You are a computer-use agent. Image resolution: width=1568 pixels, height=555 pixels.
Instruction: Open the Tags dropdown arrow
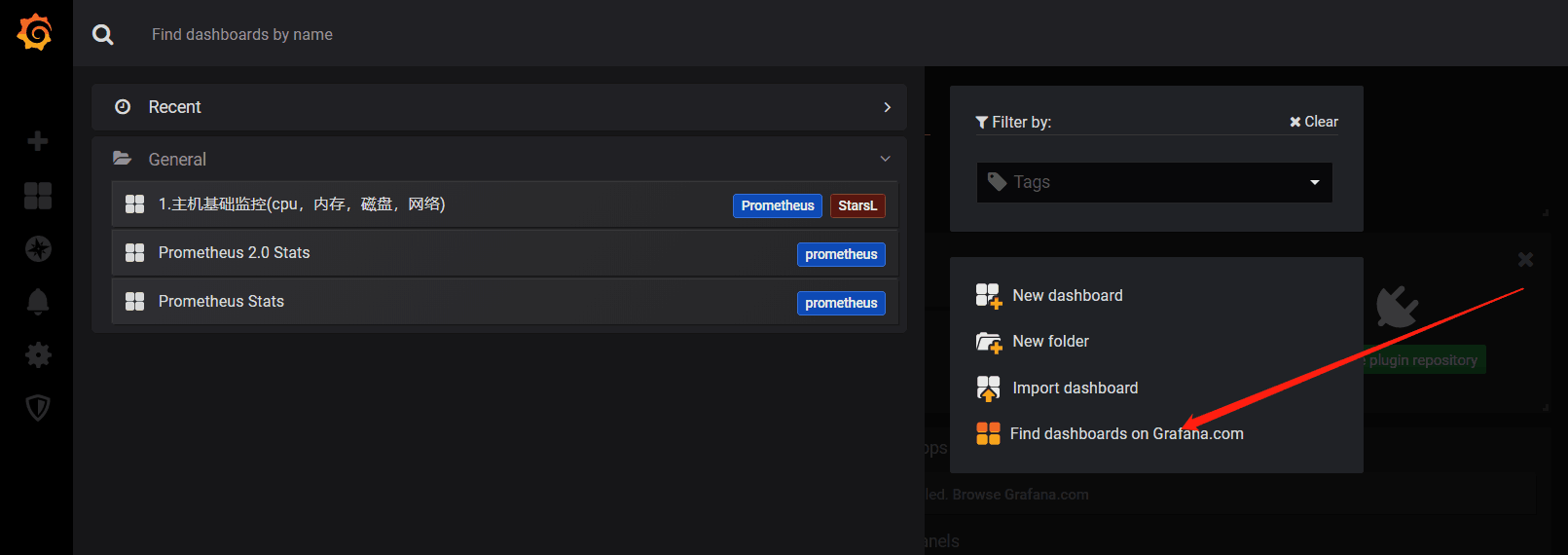1315,182
